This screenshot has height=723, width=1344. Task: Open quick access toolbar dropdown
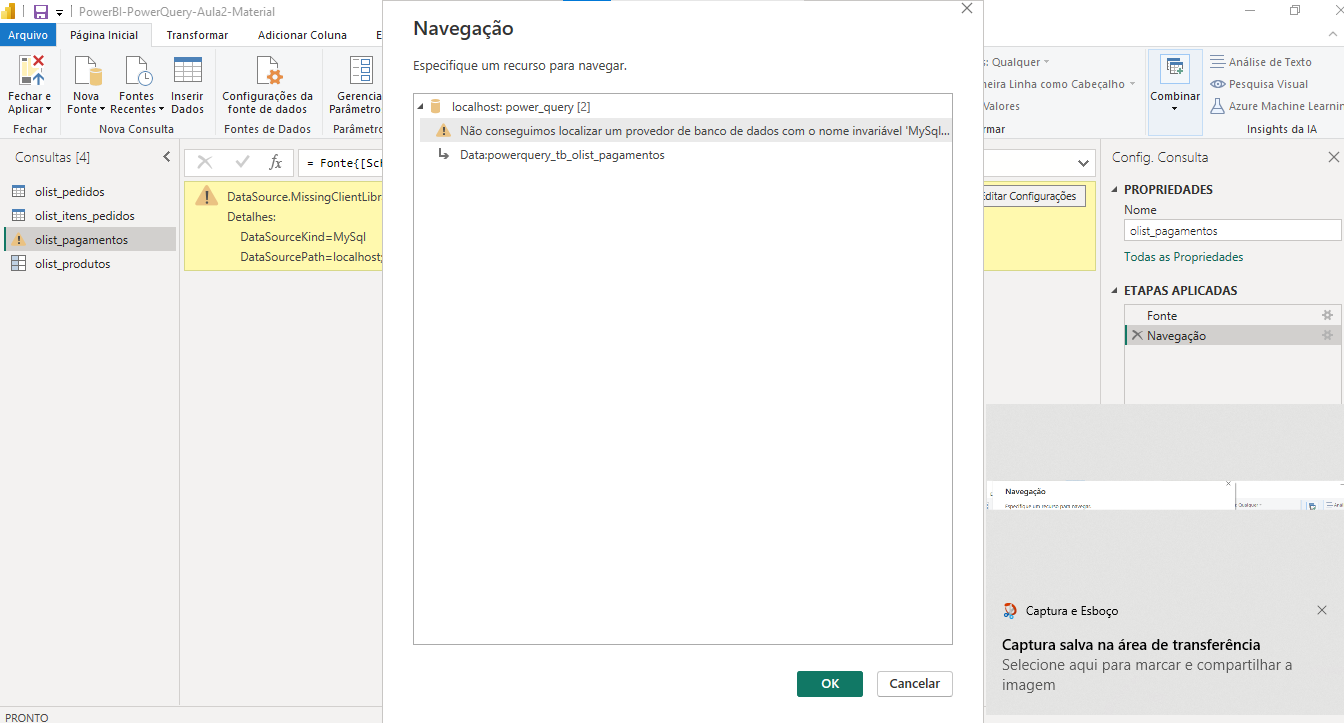coord(60,12)
